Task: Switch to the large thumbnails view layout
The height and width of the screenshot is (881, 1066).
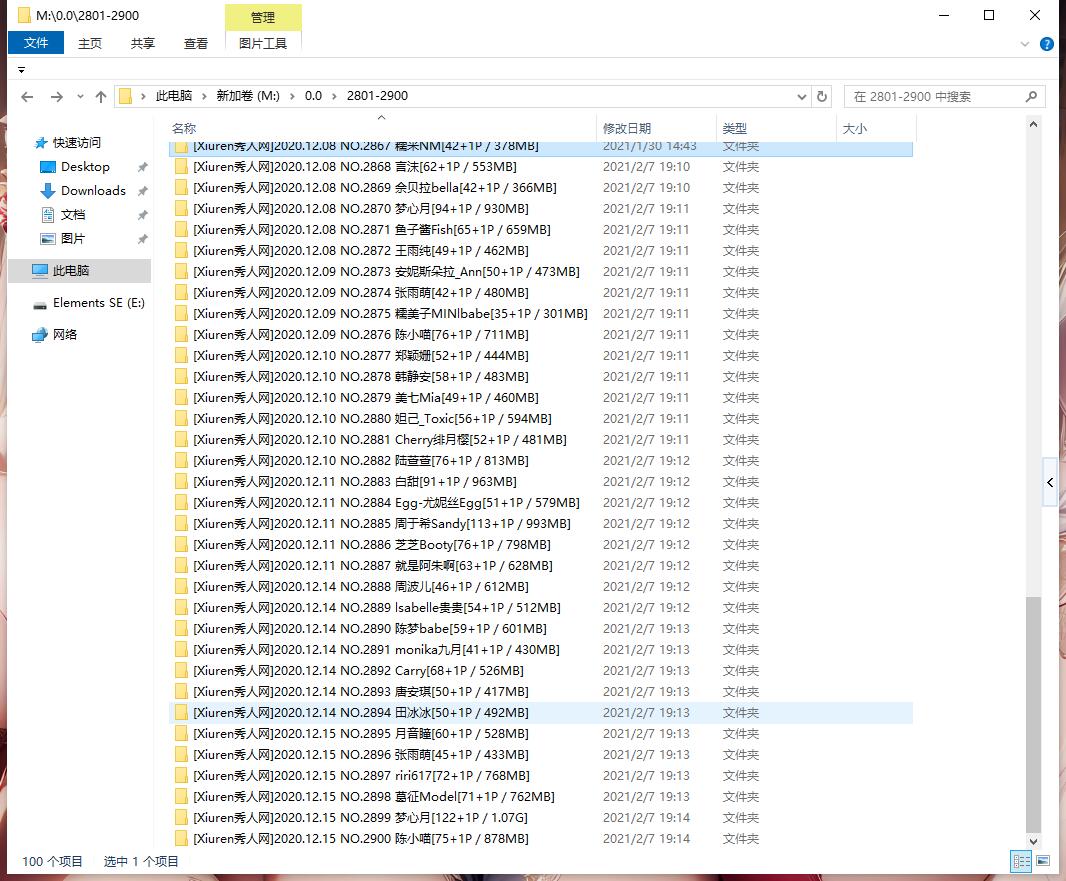Action: pos(1043,861)
